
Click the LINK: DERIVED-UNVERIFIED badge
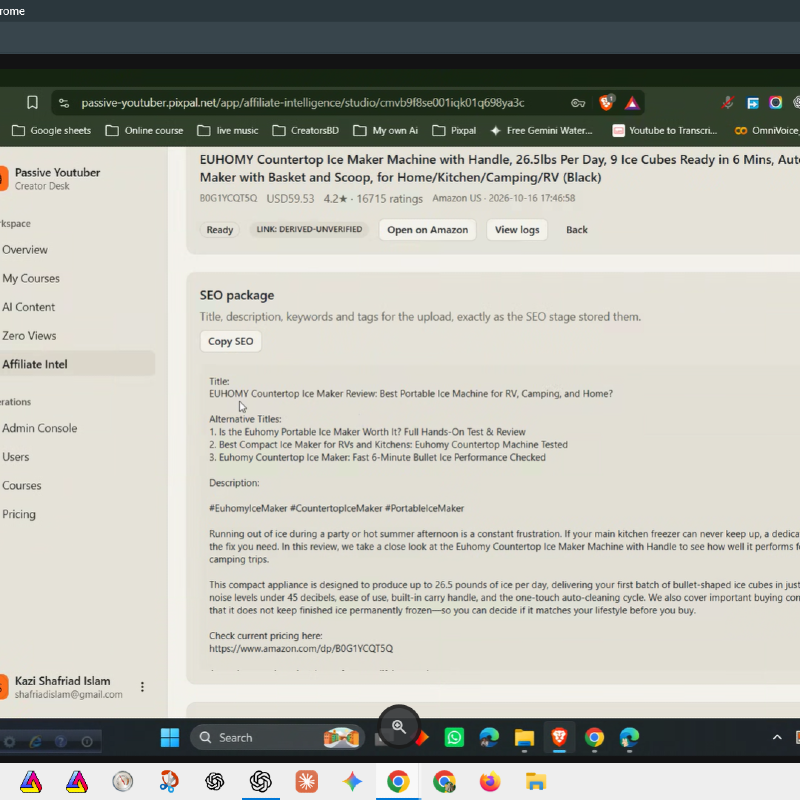pos(309,230)
